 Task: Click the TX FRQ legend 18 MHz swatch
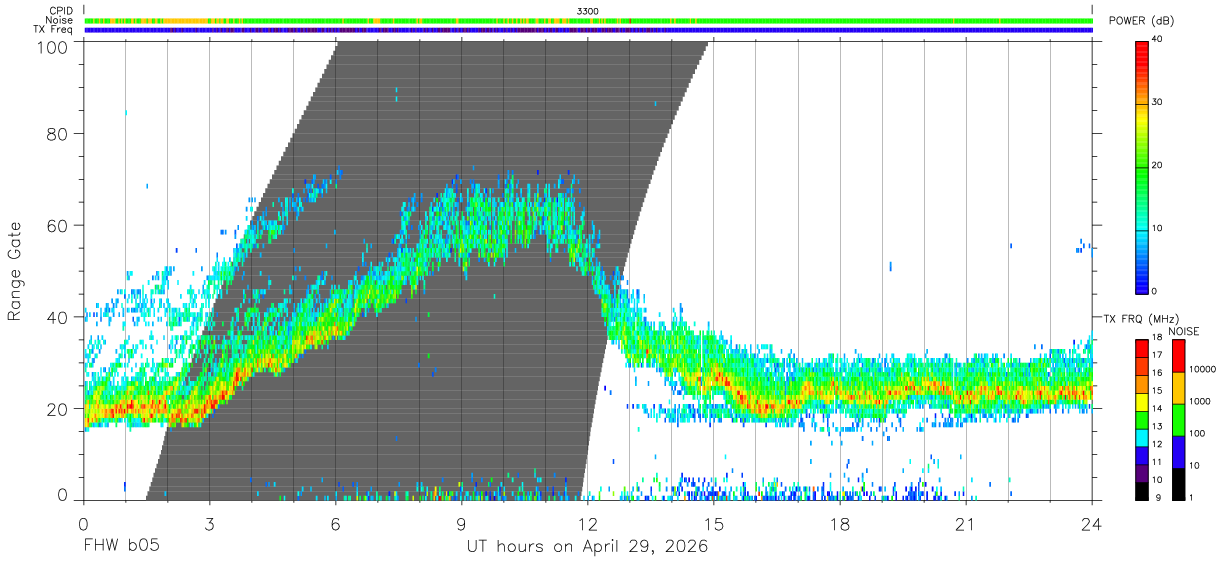(1141, 347)
